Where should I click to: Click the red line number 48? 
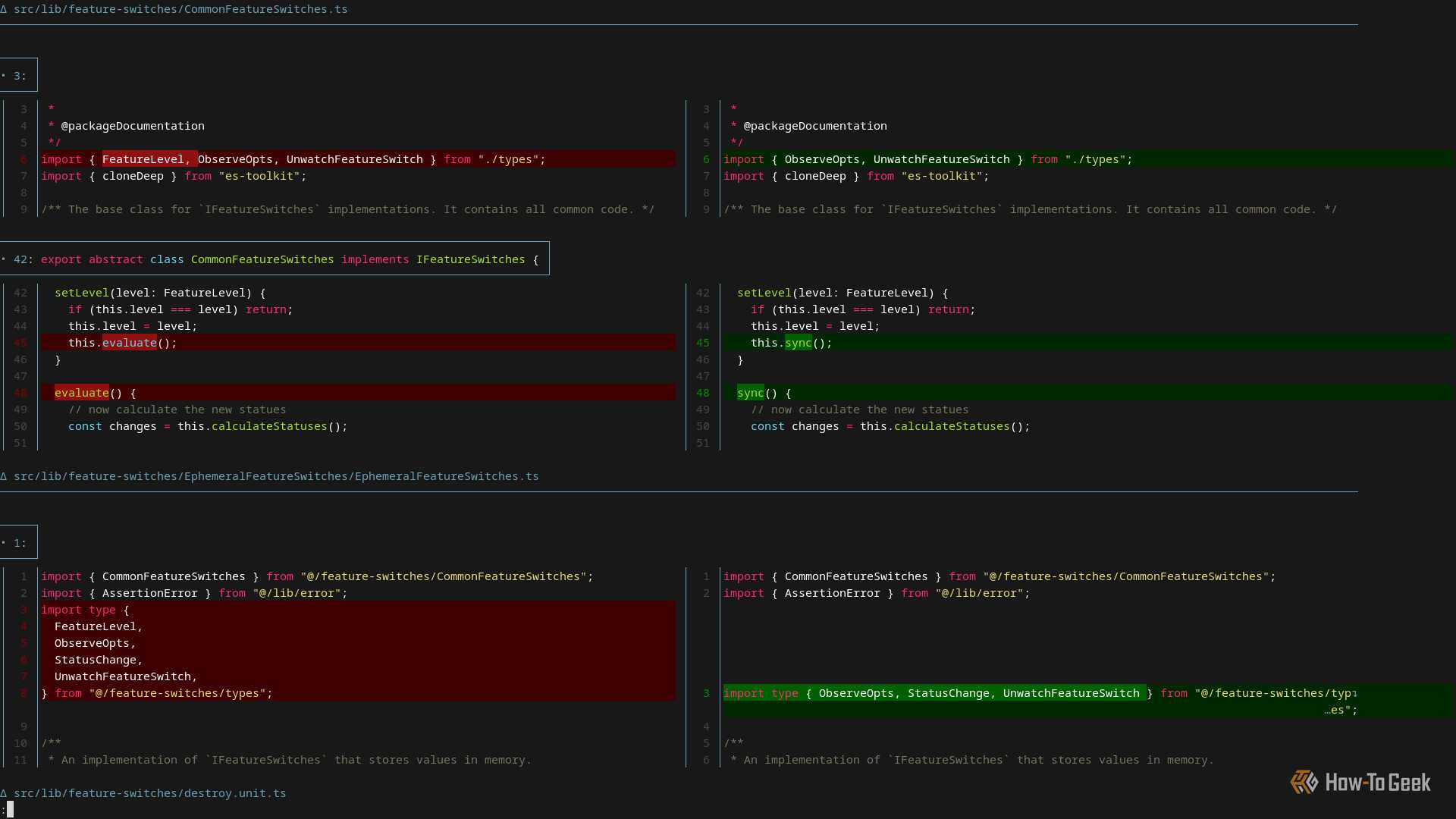tap(20, 393)
